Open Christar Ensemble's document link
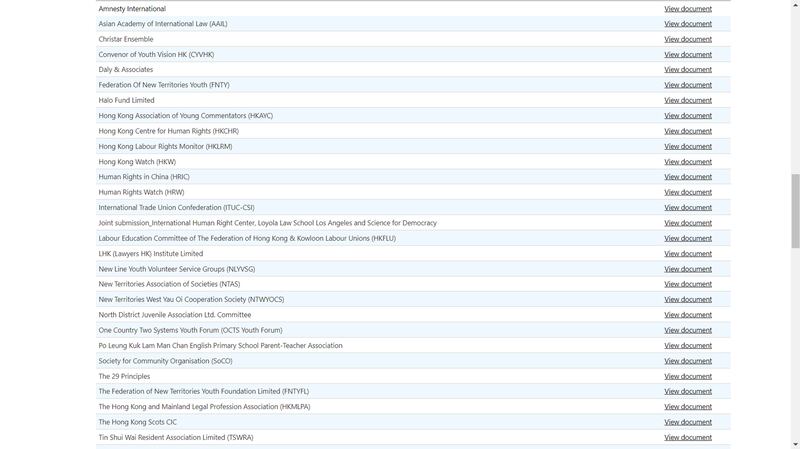This screenshot has height=449, width=800. [x=688, y=39]
